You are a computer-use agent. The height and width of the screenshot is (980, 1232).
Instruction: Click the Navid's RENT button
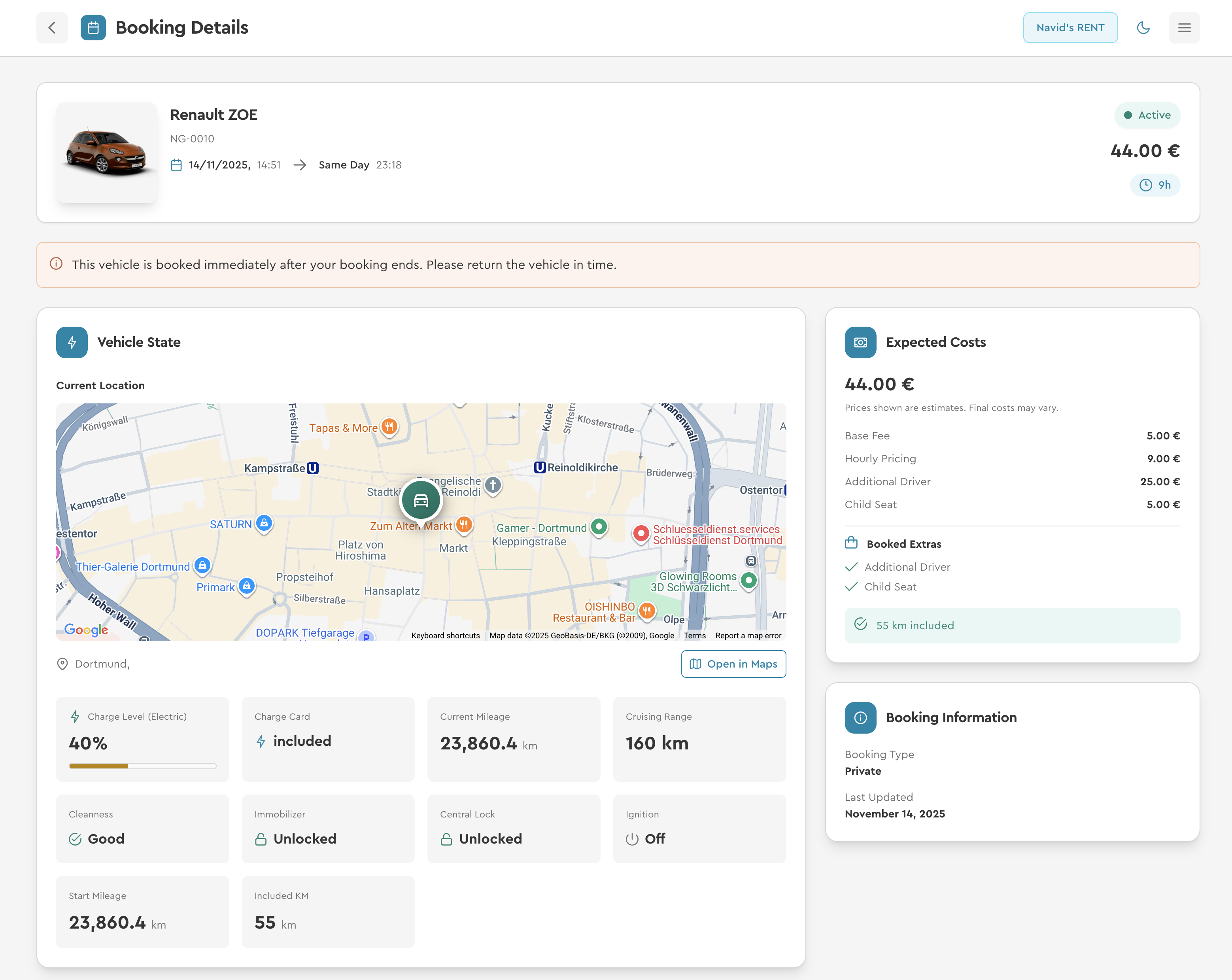1070,27
